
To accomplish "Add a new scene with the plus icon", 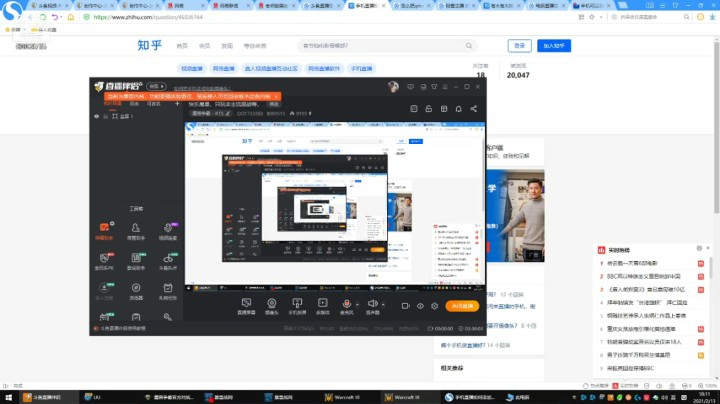I will click(x=177, y=104).
